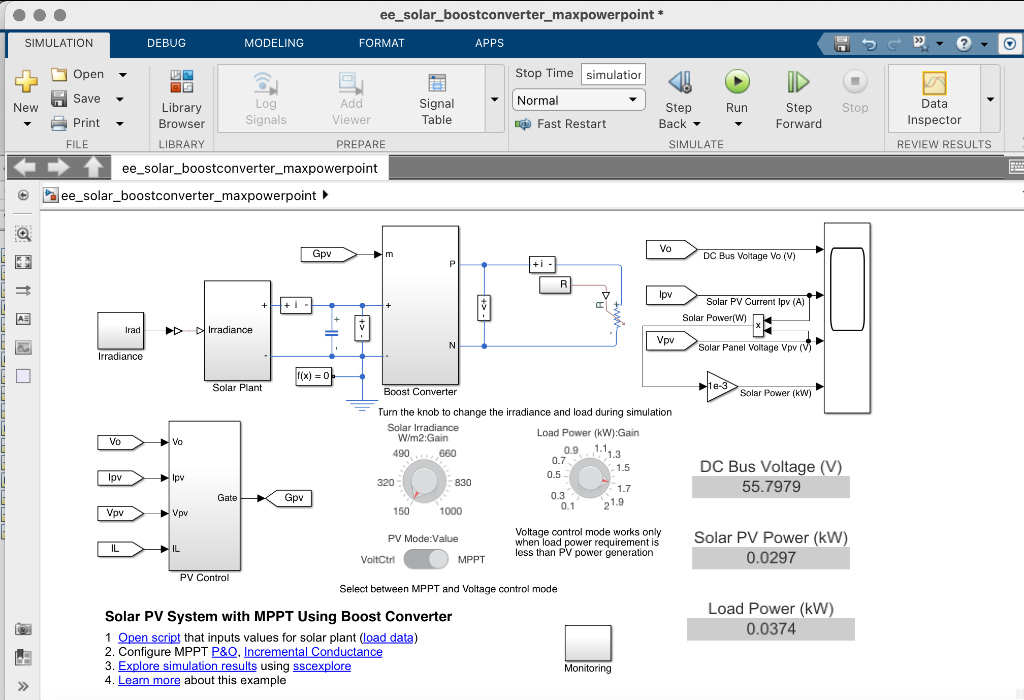Click the Step Forward button
Screen dimensions: 1024x700
tap(798, 99)
